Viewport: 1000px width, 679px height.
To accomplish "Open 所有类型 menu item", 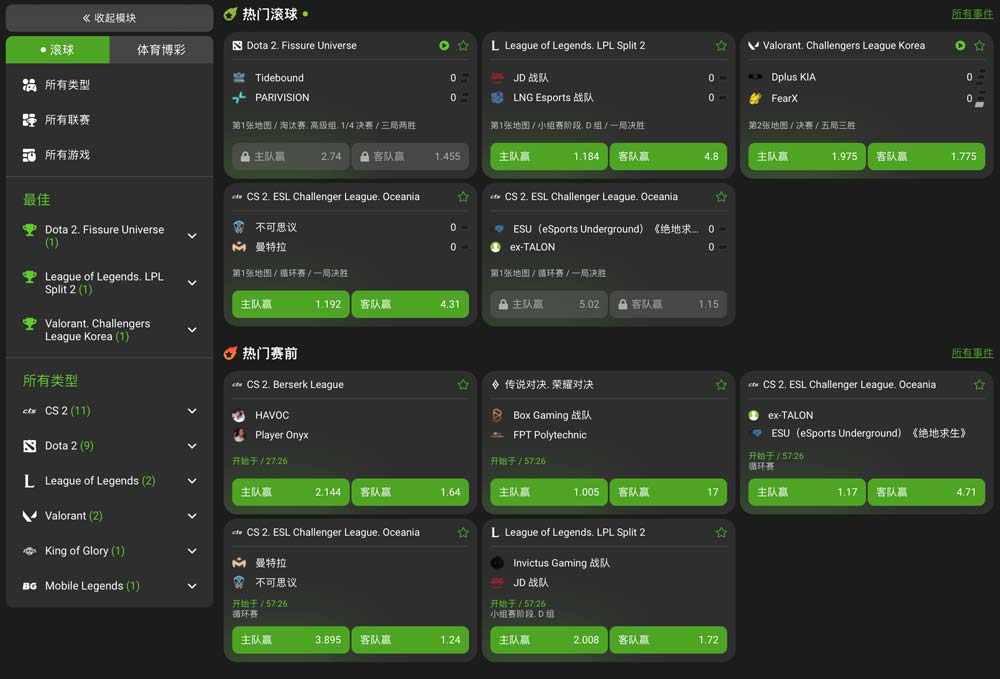I will click(109, 85).
